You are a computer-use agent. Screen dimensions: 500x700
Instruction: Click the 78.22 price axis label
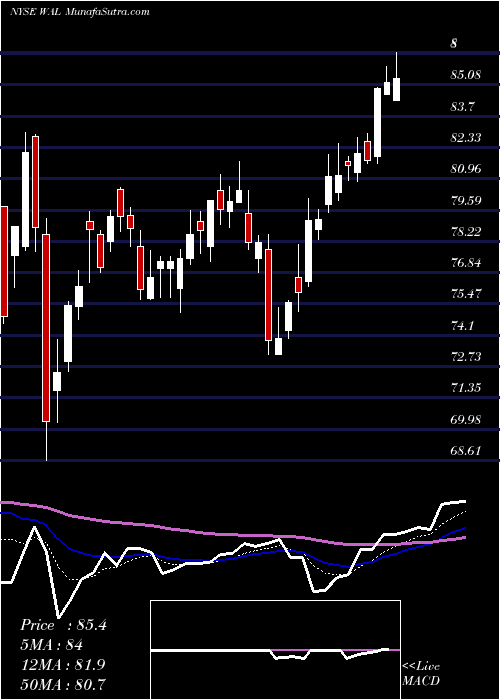point(466,231)
